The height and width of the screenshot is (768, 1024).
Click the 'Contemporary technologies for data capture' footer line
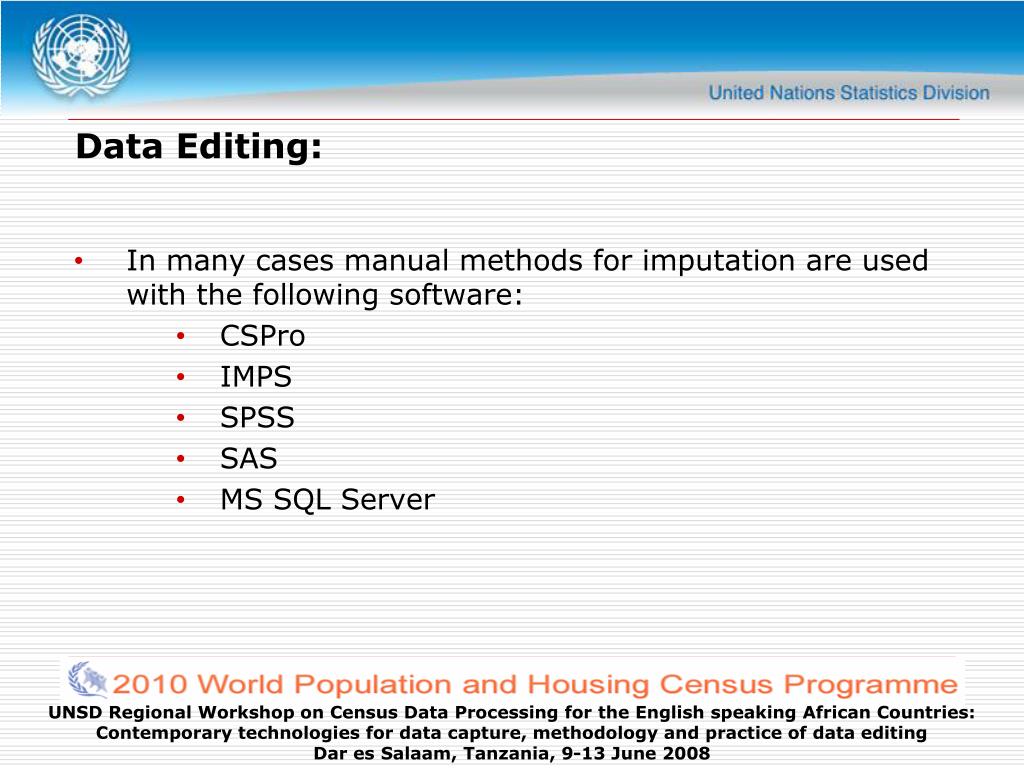(x=511, y=733)
